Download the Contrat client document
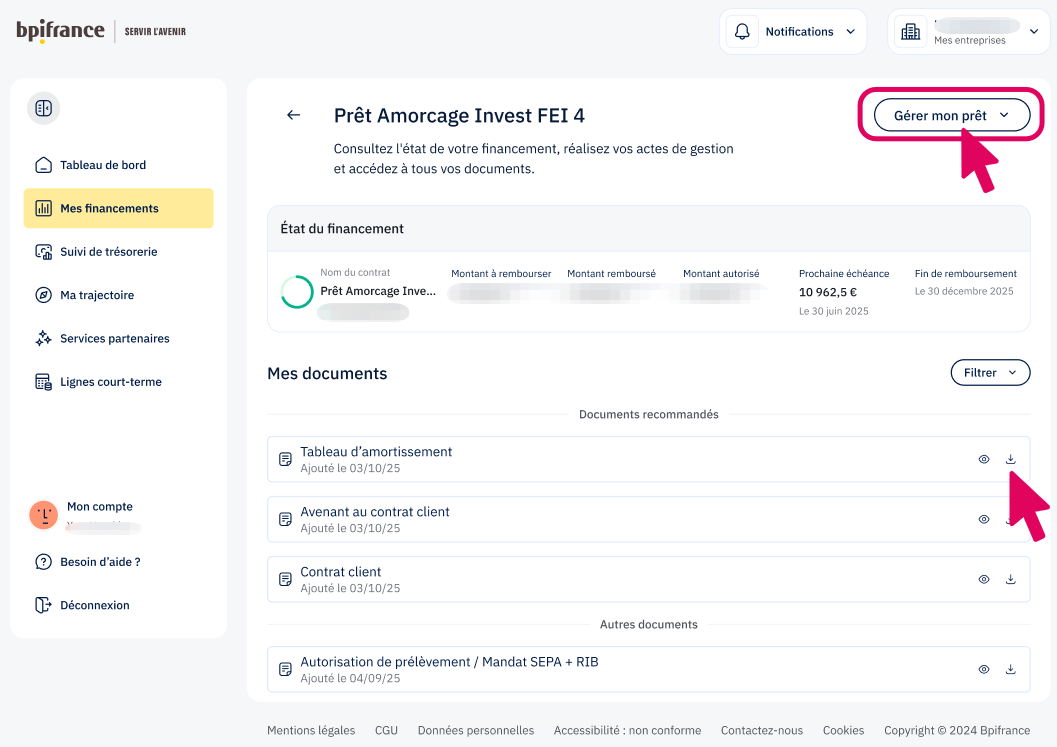This screenshot has height=747, width=1057. coord(1010,579)
